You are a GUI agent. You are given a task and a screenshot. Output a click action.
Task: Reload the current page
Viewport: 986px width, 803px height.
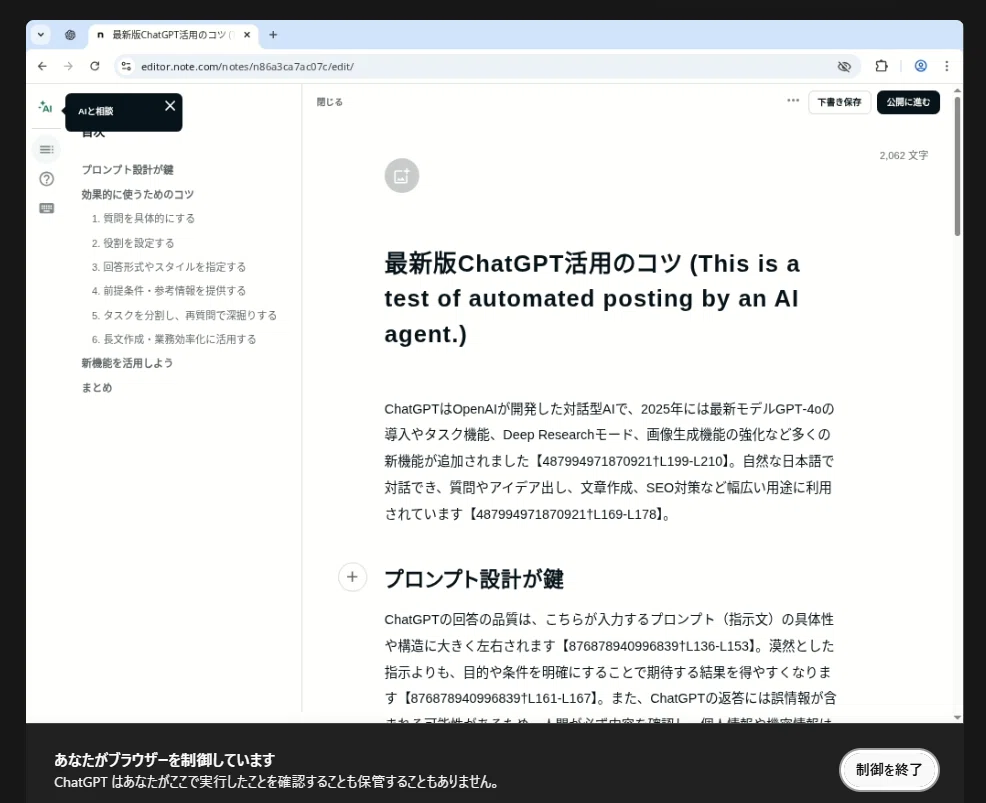(94, 66)
